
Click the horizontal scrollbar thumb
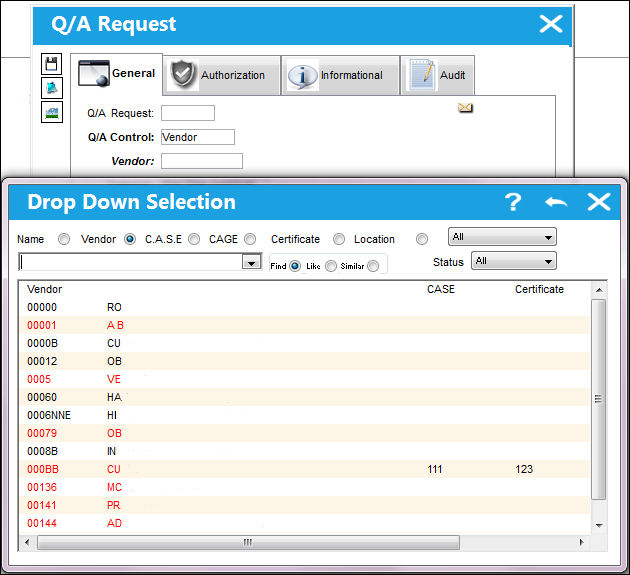point(248,542)
